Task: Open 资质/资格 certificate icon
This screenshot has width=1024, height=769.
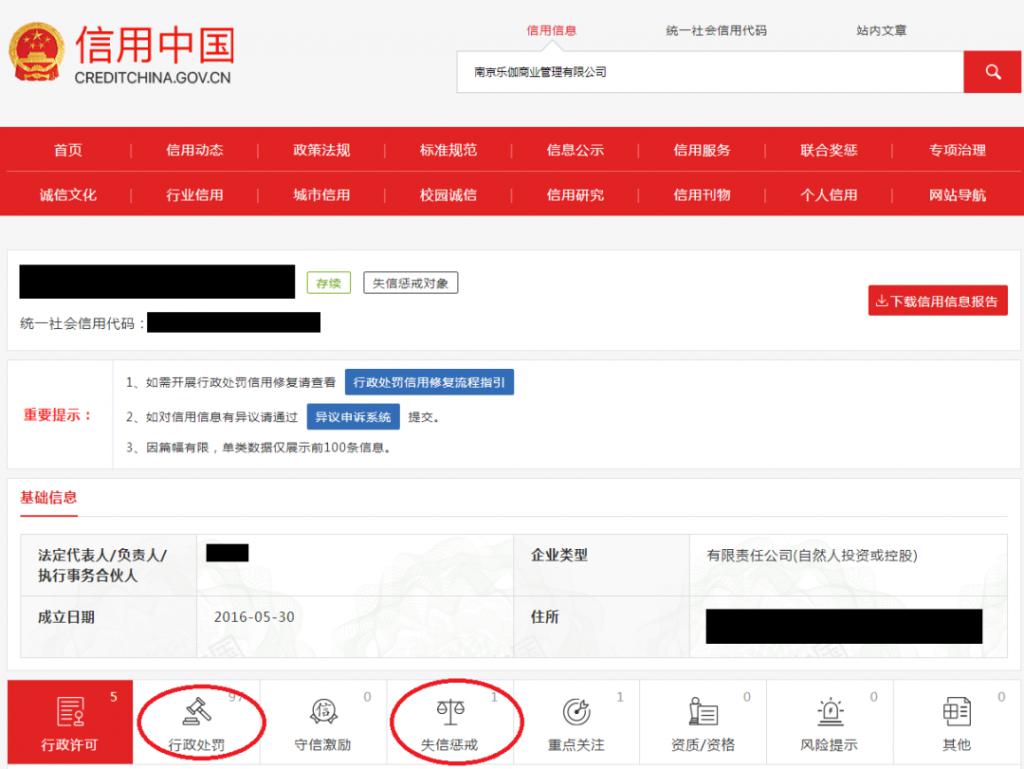Action: pyautogui.click(x=703, y=712)
